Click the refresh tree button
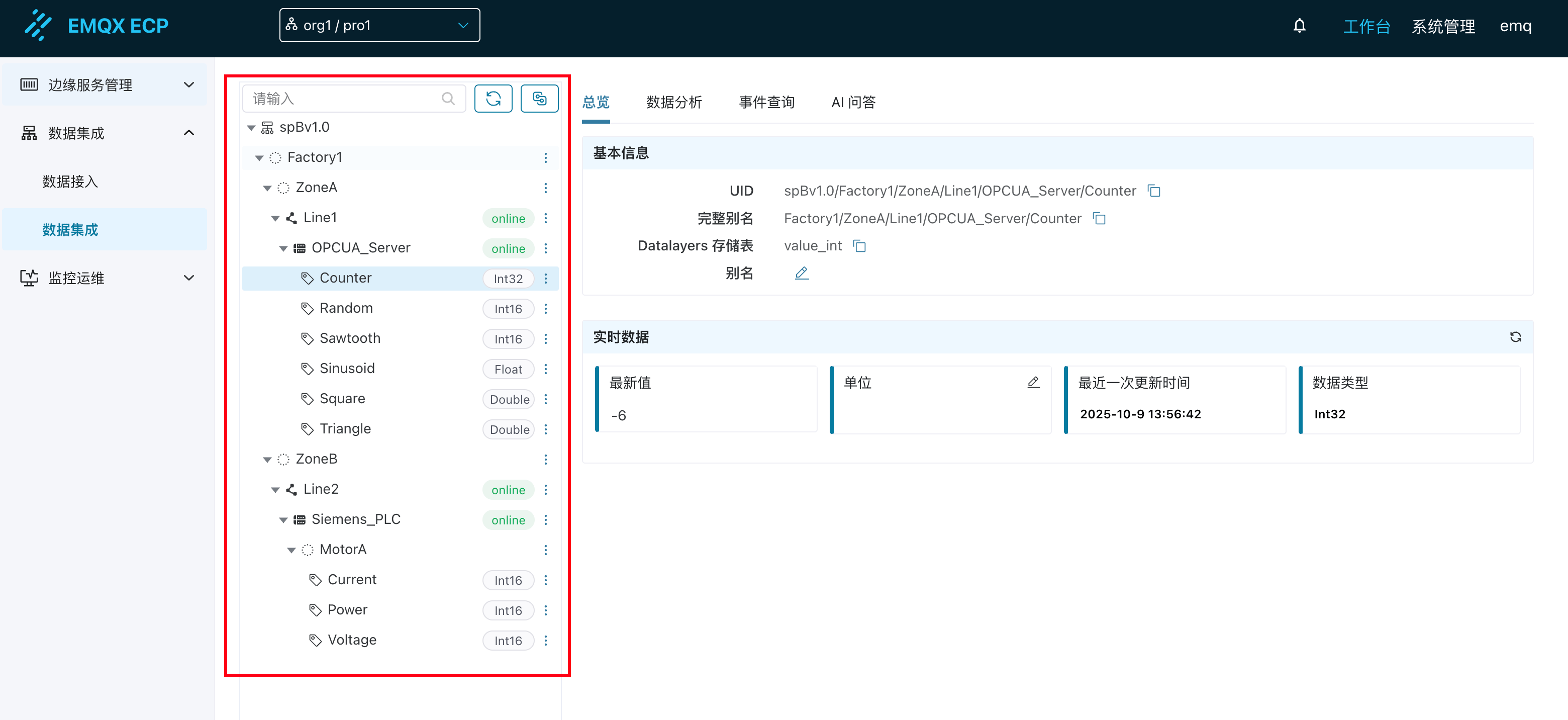Viewport: 1568px width, 720px height. (x=493, y=99)
